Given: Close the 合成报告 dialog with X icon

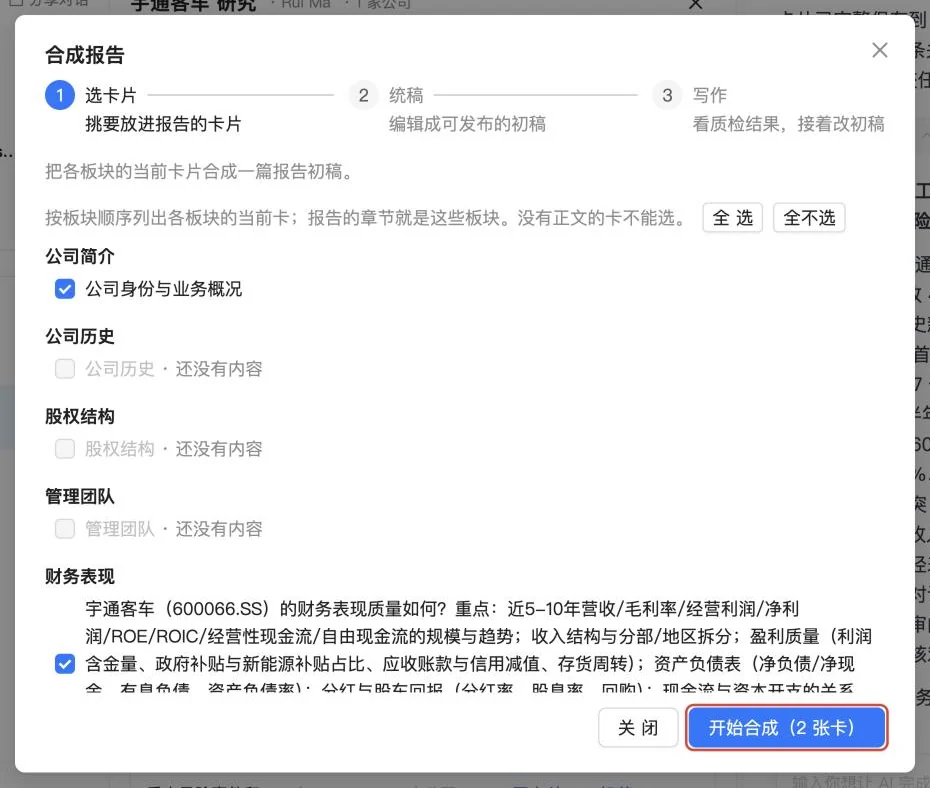Looking at the screenshot, I should pos(880,50).
